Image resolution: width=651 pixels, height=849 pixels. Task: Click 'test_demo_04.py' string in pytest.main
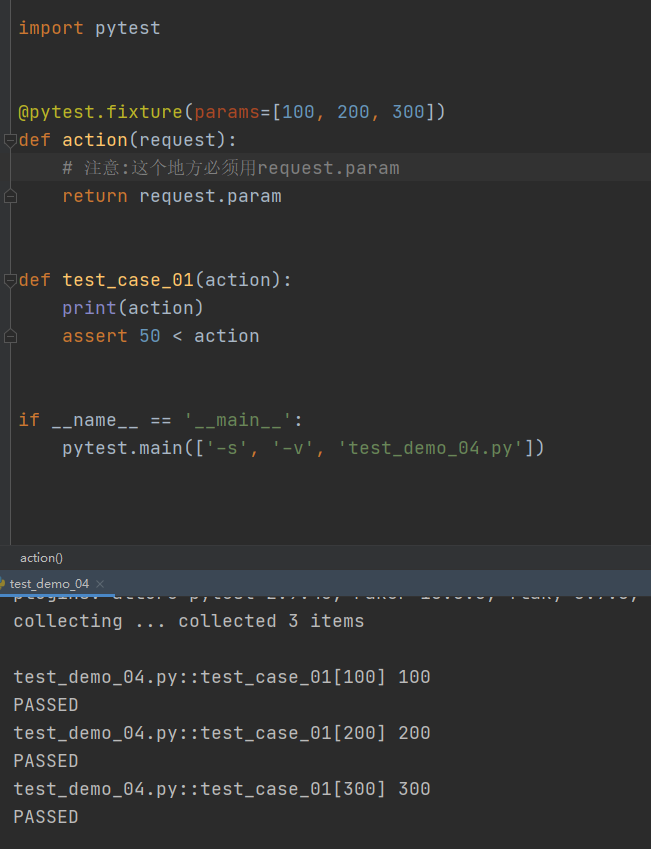pos(430,448)
